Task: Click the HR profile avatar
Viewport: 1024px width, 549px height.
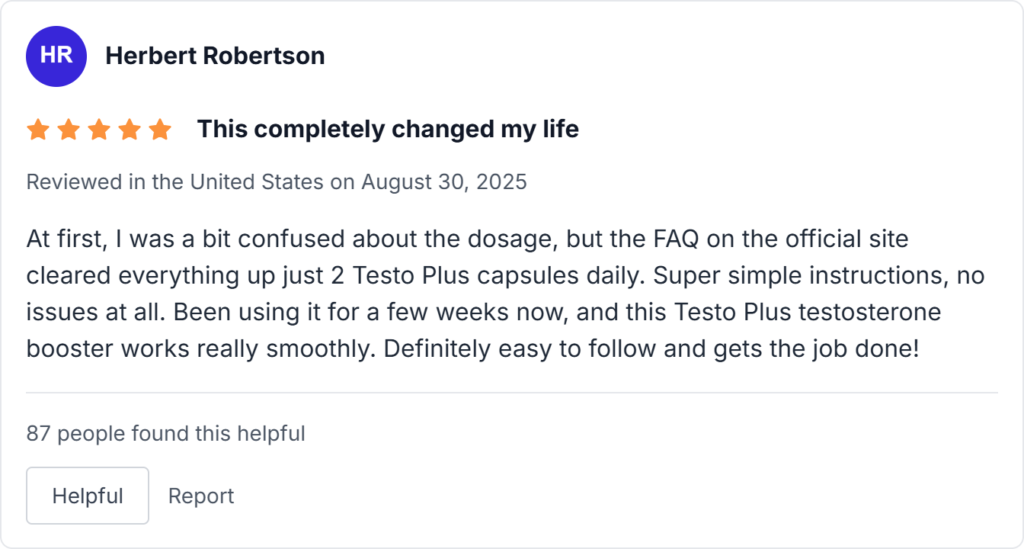Action: 56,56
